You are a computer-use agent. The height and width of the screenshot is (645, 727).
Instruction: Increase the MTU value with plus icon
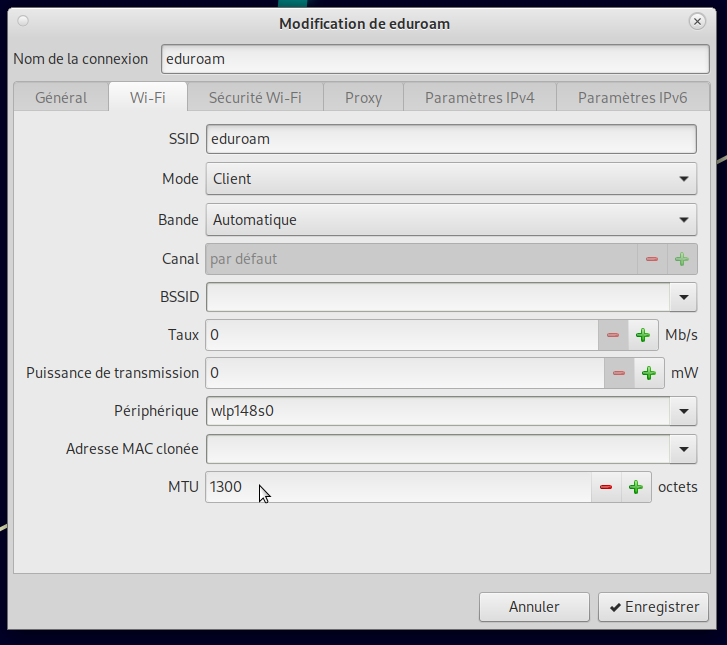(x=636, y=487)
